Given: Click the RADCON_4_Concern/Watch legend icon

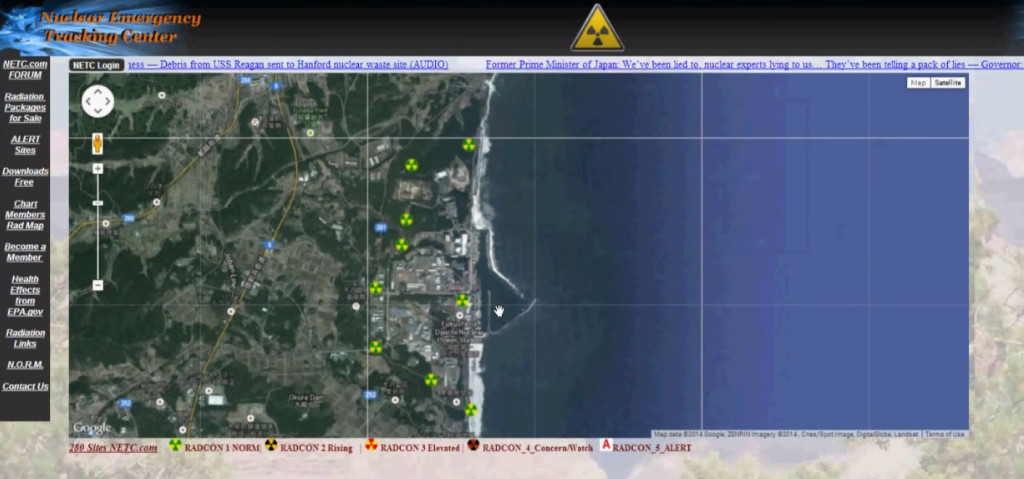Looking at the screenshot, I should point(473,445).
